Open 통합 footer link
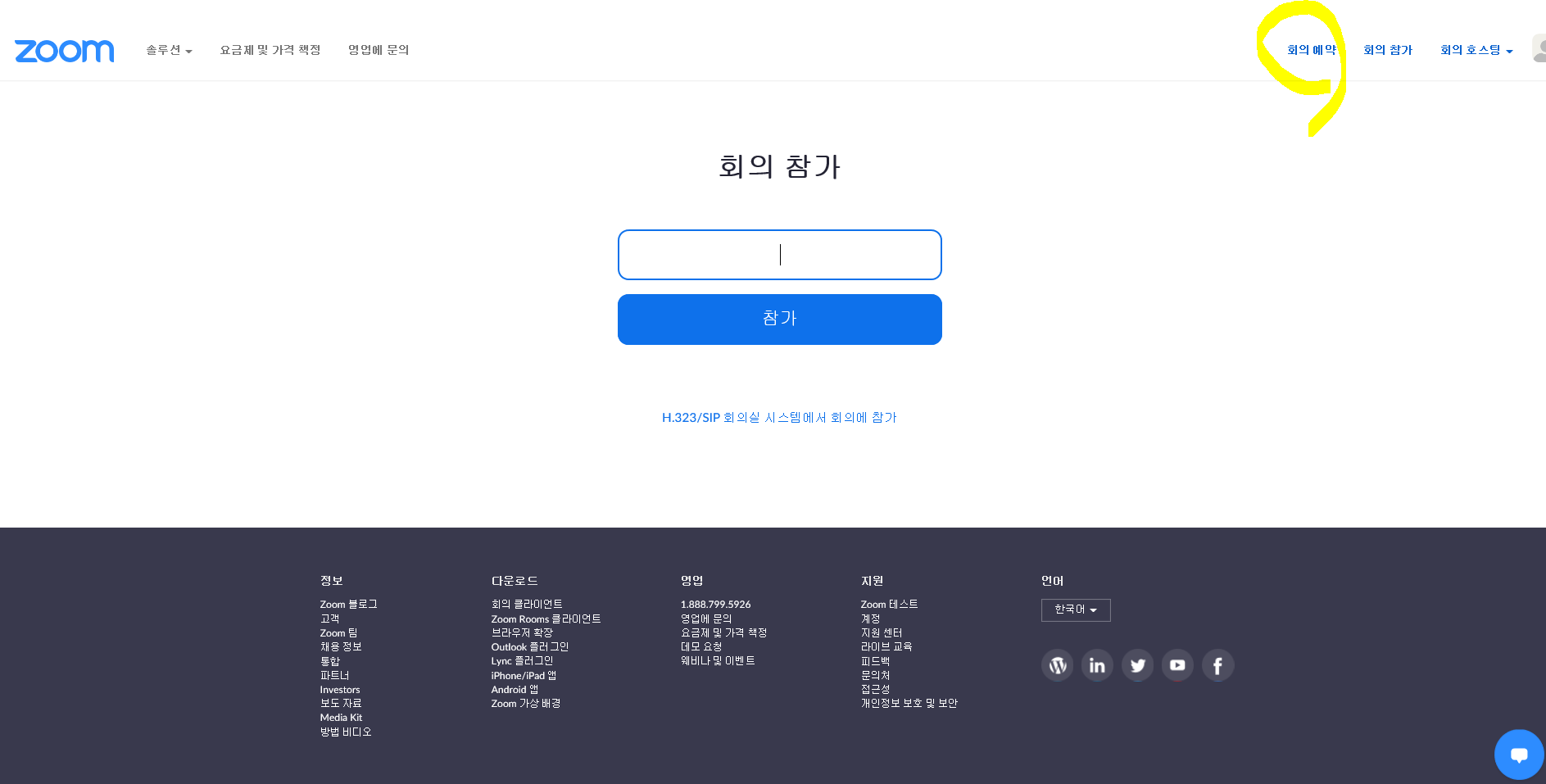 (x=329, y=661)
